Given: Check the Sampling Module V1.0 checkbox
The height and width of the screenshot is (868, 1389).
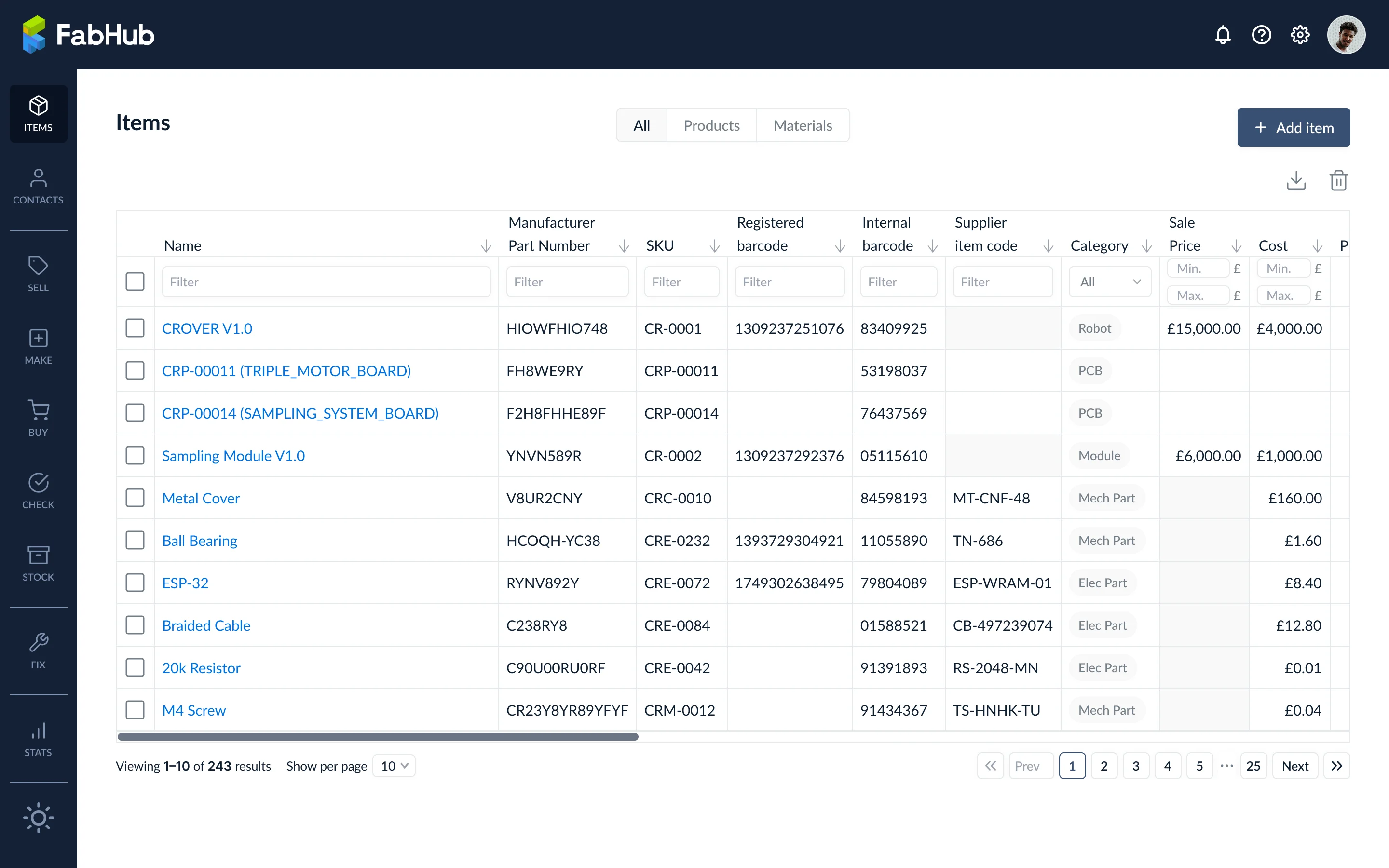Looking at the screenshot, I should (x=135, y=456).
